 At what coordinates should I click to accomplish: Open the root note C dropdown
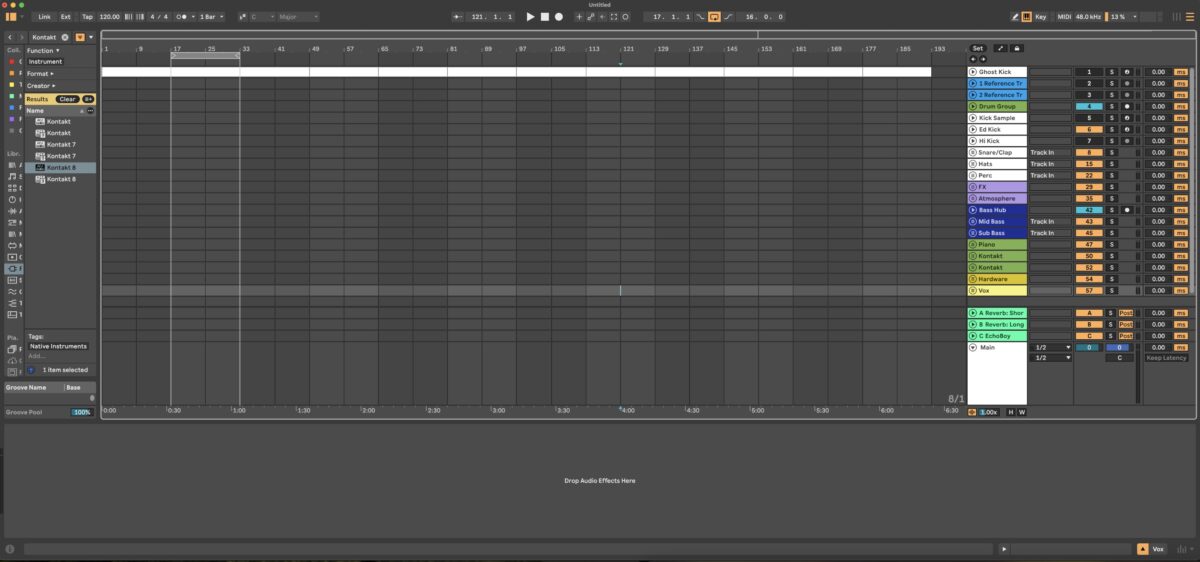261,17
